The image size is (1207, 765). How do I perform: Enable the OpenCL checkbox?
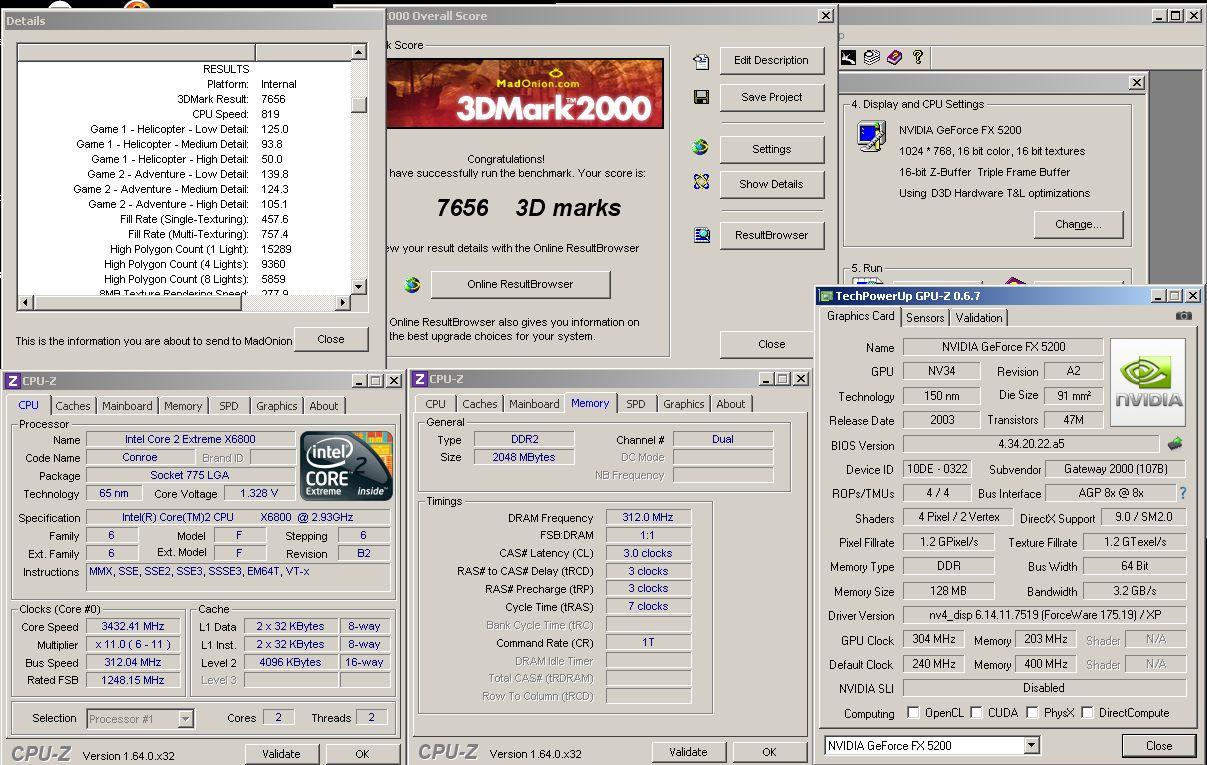click(x=913, y=713)
